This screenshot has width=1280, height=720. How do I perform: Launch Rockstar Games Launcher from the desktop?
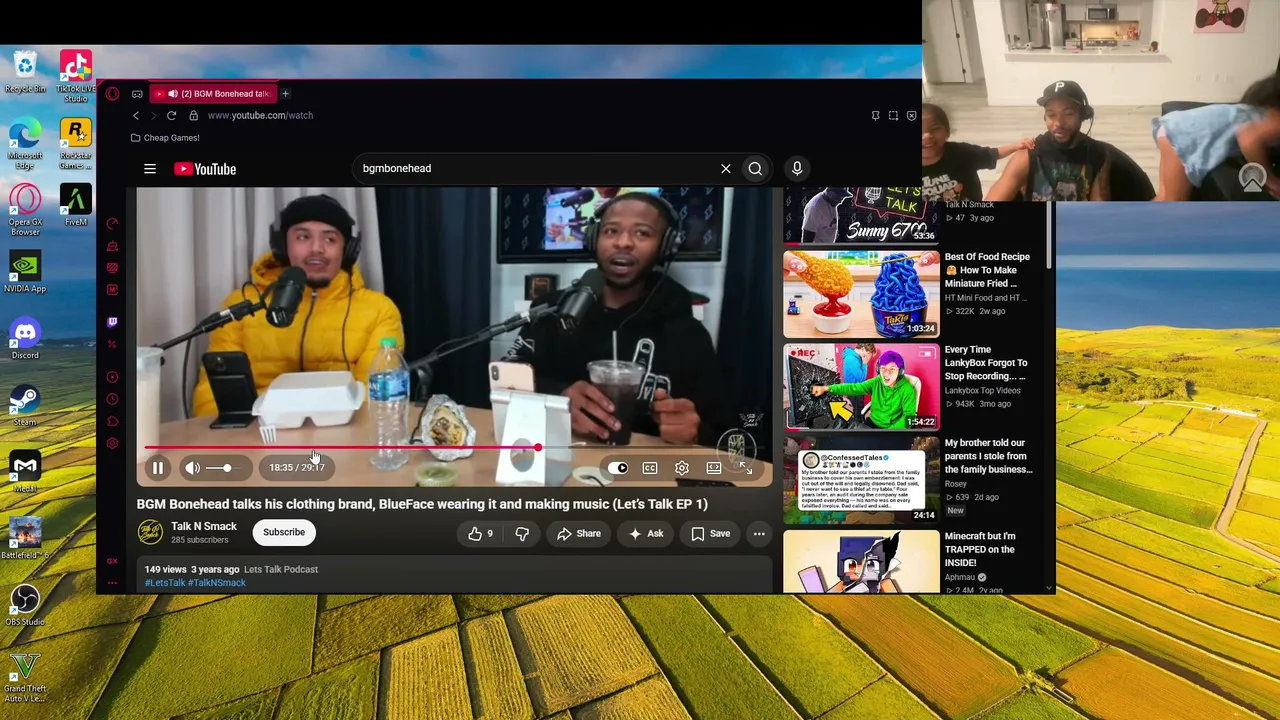tap(76, 144)
